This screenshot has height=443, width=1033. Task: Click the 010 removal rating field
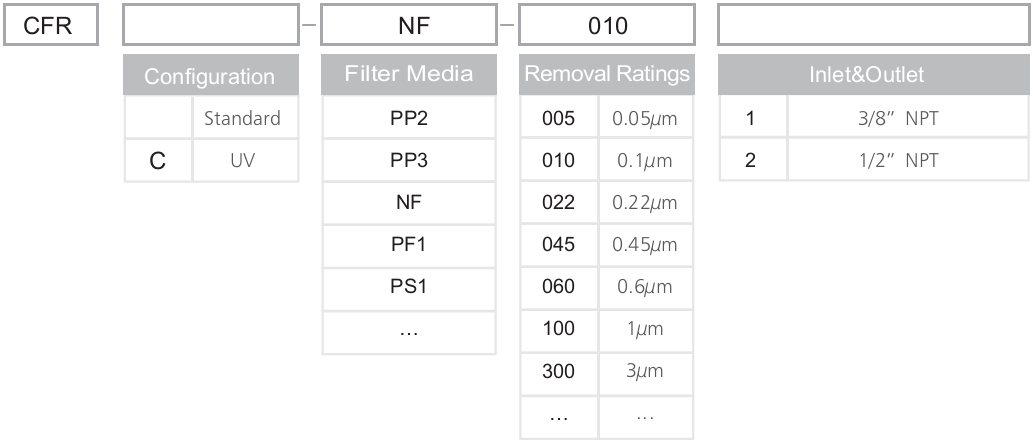(x=606, y=27)
